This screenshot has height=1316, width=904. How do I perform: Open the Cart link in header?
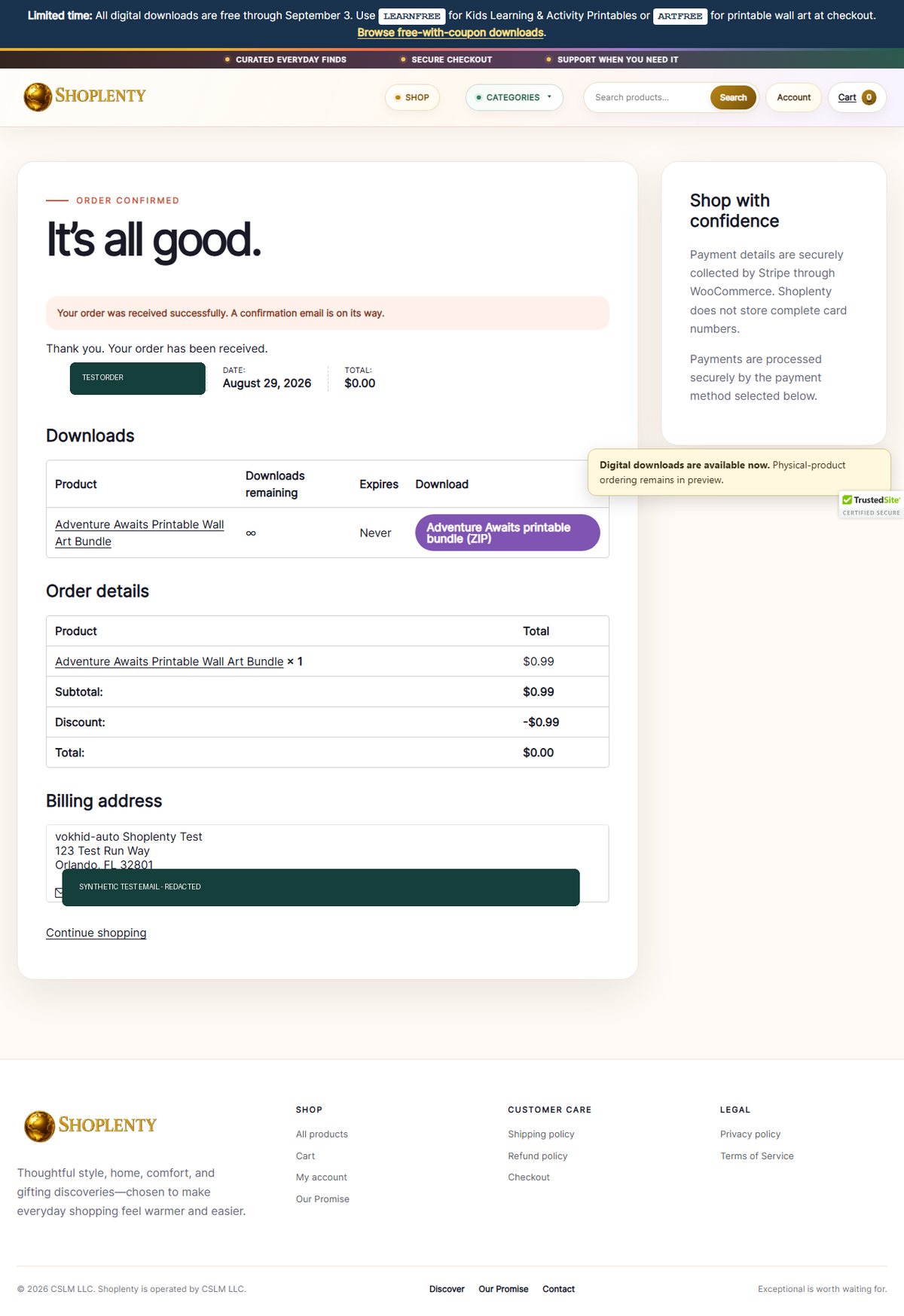(847, 97)
